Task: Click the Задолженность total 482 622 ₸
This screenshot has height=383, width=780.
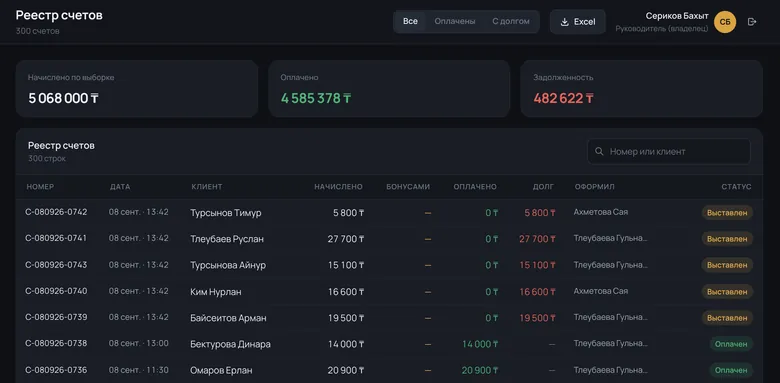Action: pos(563,98)
